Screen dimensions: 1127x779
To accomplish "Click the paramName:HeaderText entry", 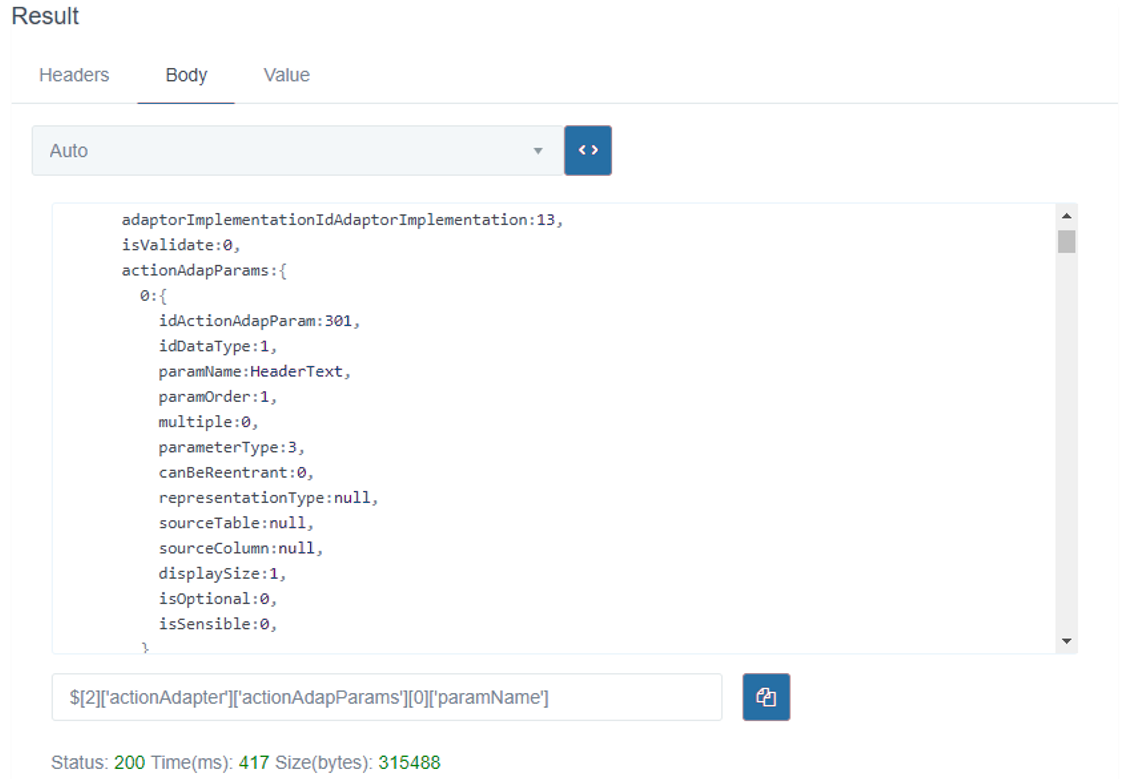I will point(255,371).
